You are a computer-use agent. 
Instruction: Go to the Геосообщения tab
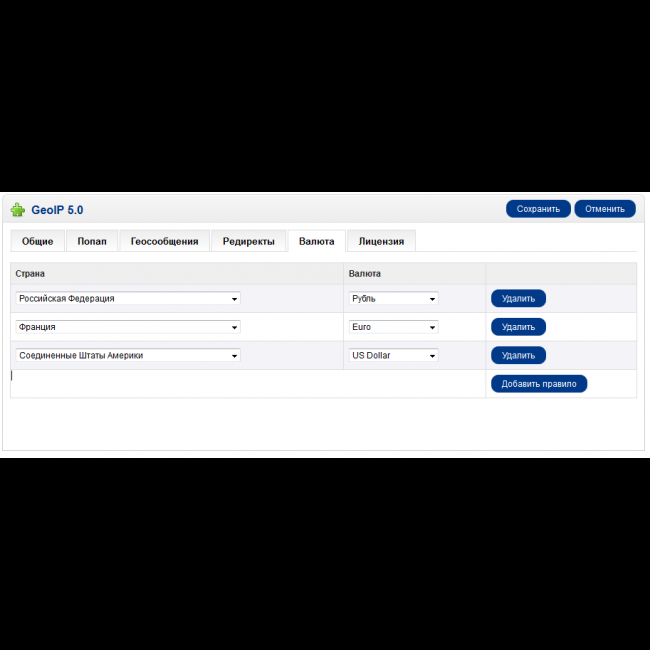(x=164, y=241)
